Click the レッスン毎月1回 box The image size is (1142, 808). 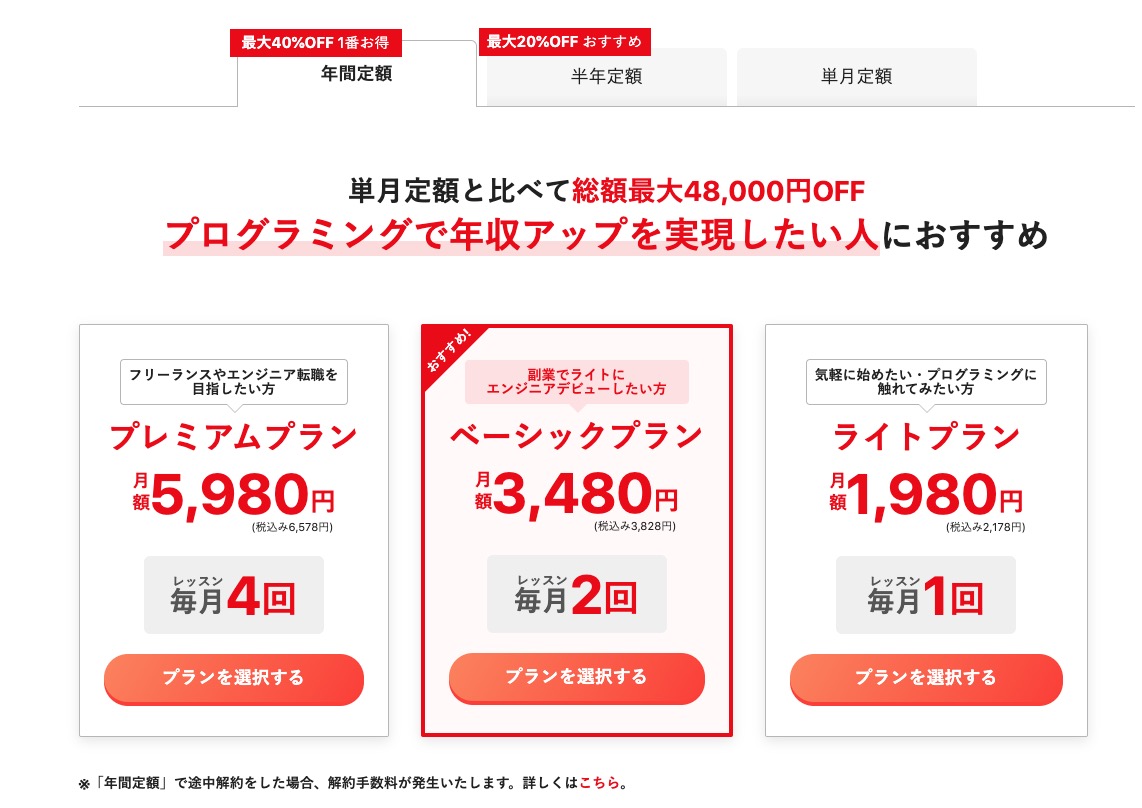[x=926, y=595]
